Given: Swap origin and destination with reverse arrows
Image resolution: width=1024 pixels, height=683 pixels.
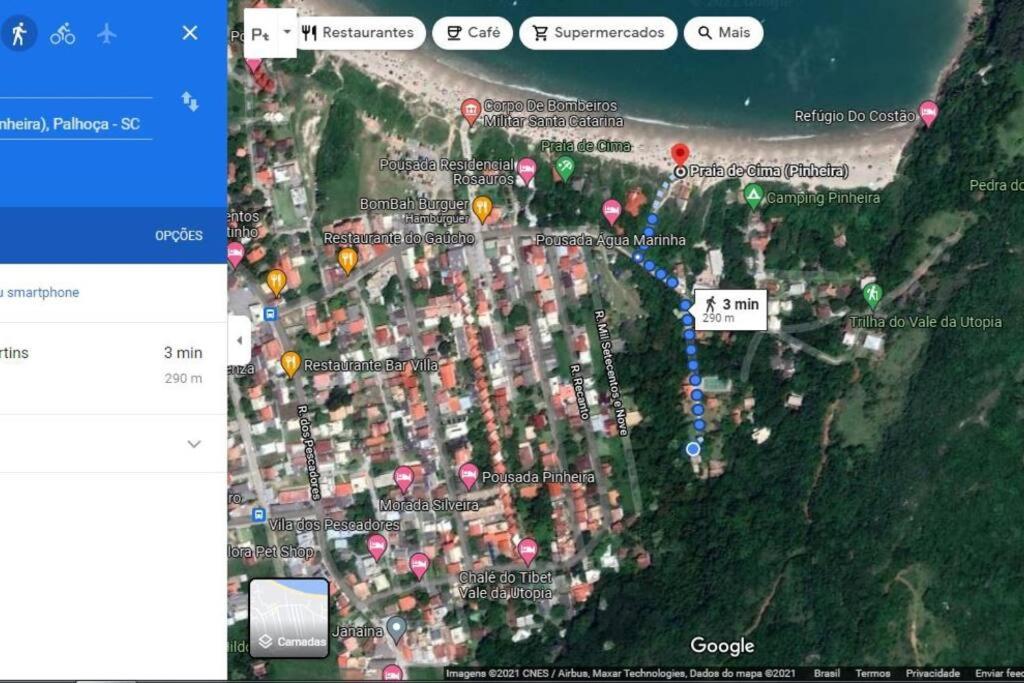Looking at the screenshot, I should [x=189, y=101].
